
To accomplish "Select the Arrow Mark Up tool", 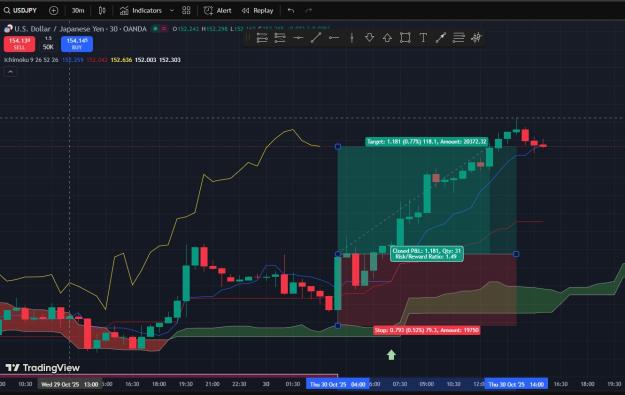I will 387,38.
